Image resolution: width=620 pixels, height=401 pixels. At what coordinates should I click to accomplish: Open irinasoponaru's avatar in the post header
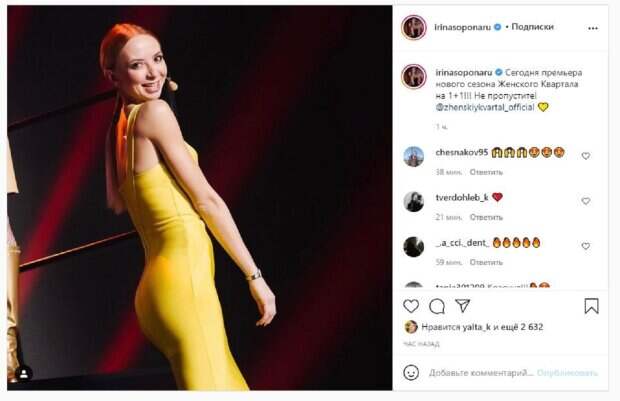click(413, 28)
